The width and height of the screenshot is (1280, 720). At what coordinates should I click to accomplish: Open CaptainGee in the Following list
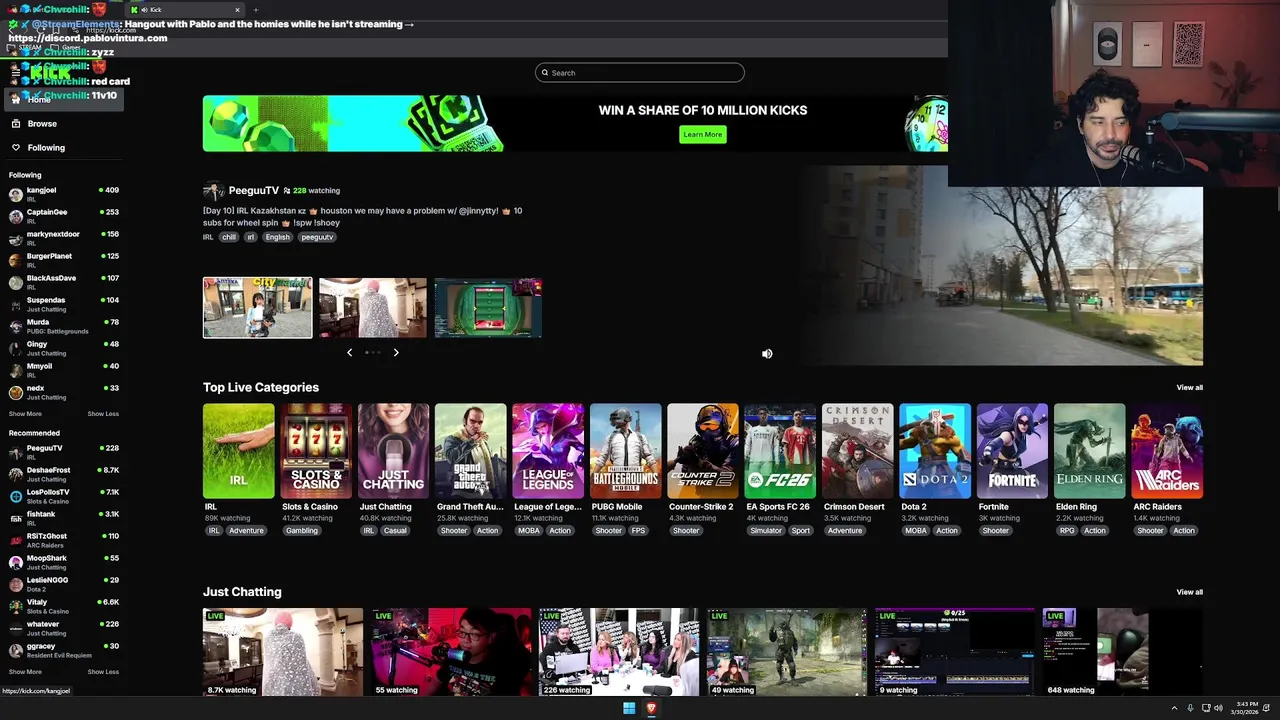tap(64, 216)
